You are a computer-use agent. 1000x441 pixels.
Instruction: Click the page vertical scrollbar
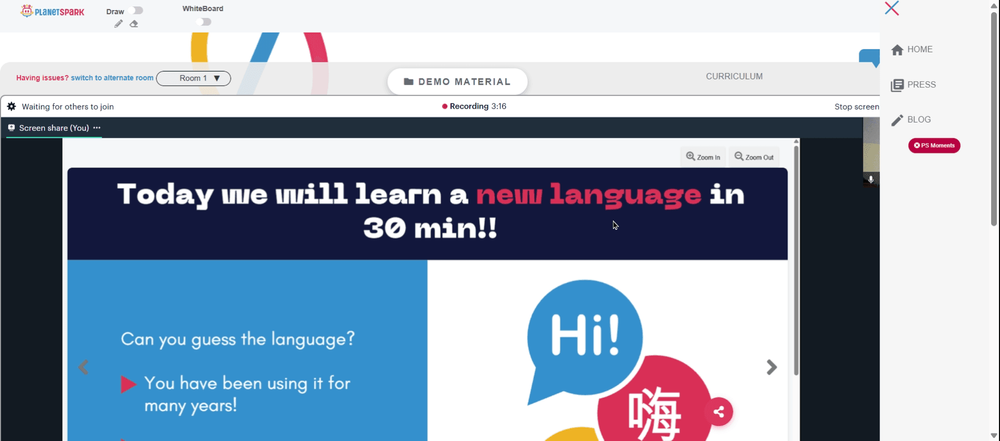click(995, 119)
